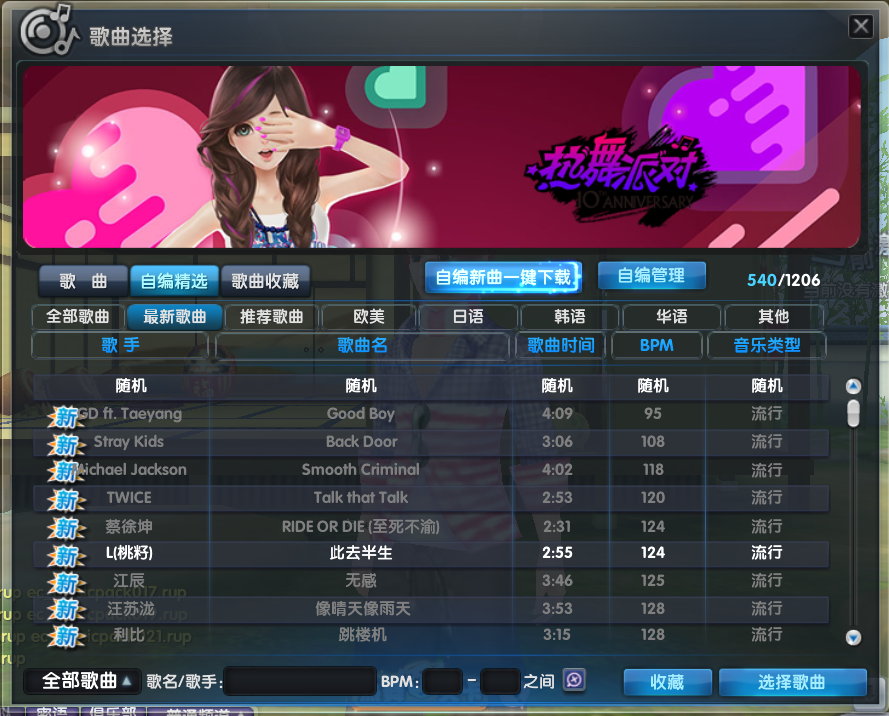Click the scroll down arrow of the song list
The height and width of the screenshot is (716, 889).
point(853,638)
